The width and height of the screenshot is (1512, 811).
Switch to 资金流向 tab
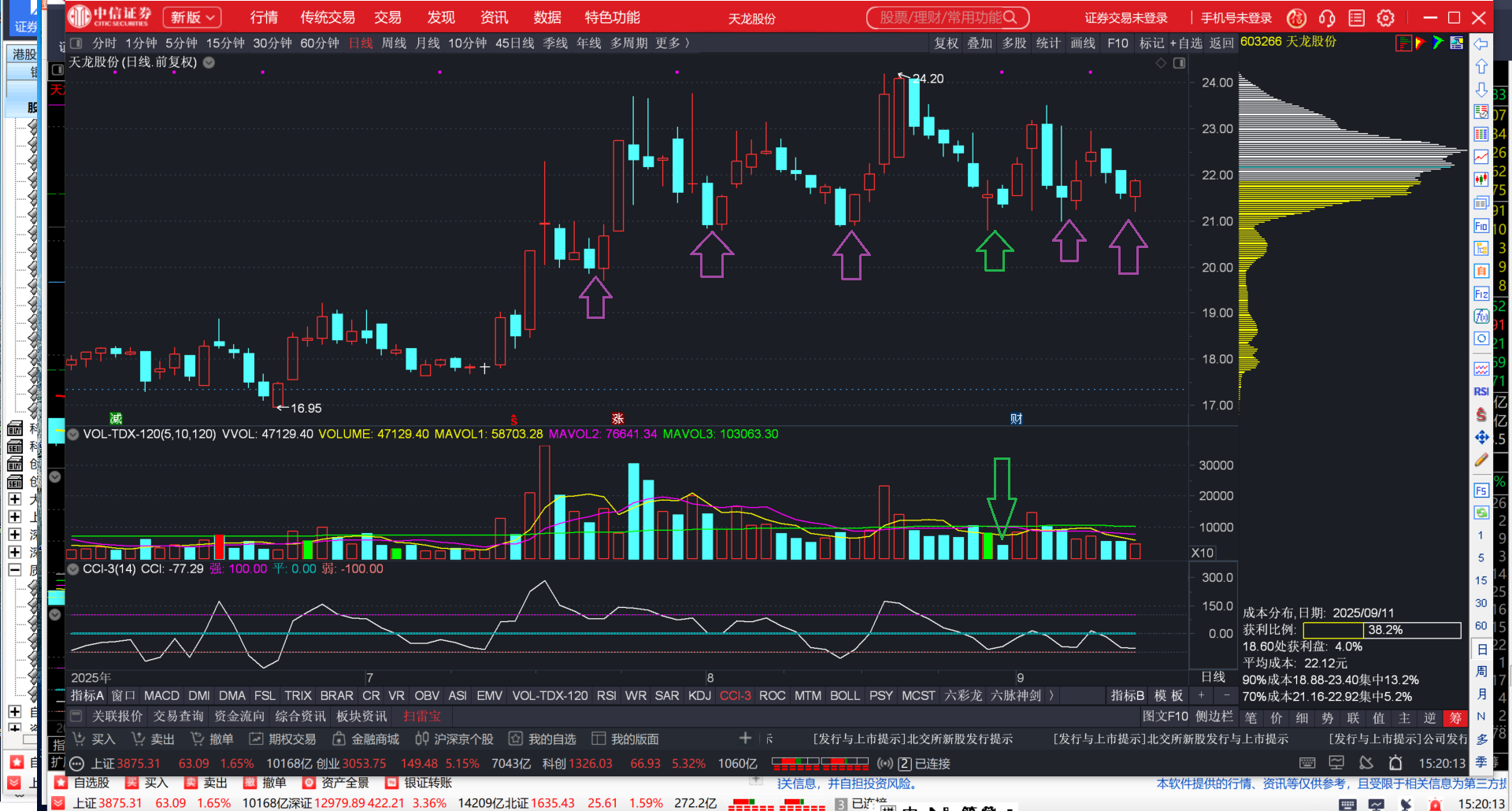(x=239, y=717)
